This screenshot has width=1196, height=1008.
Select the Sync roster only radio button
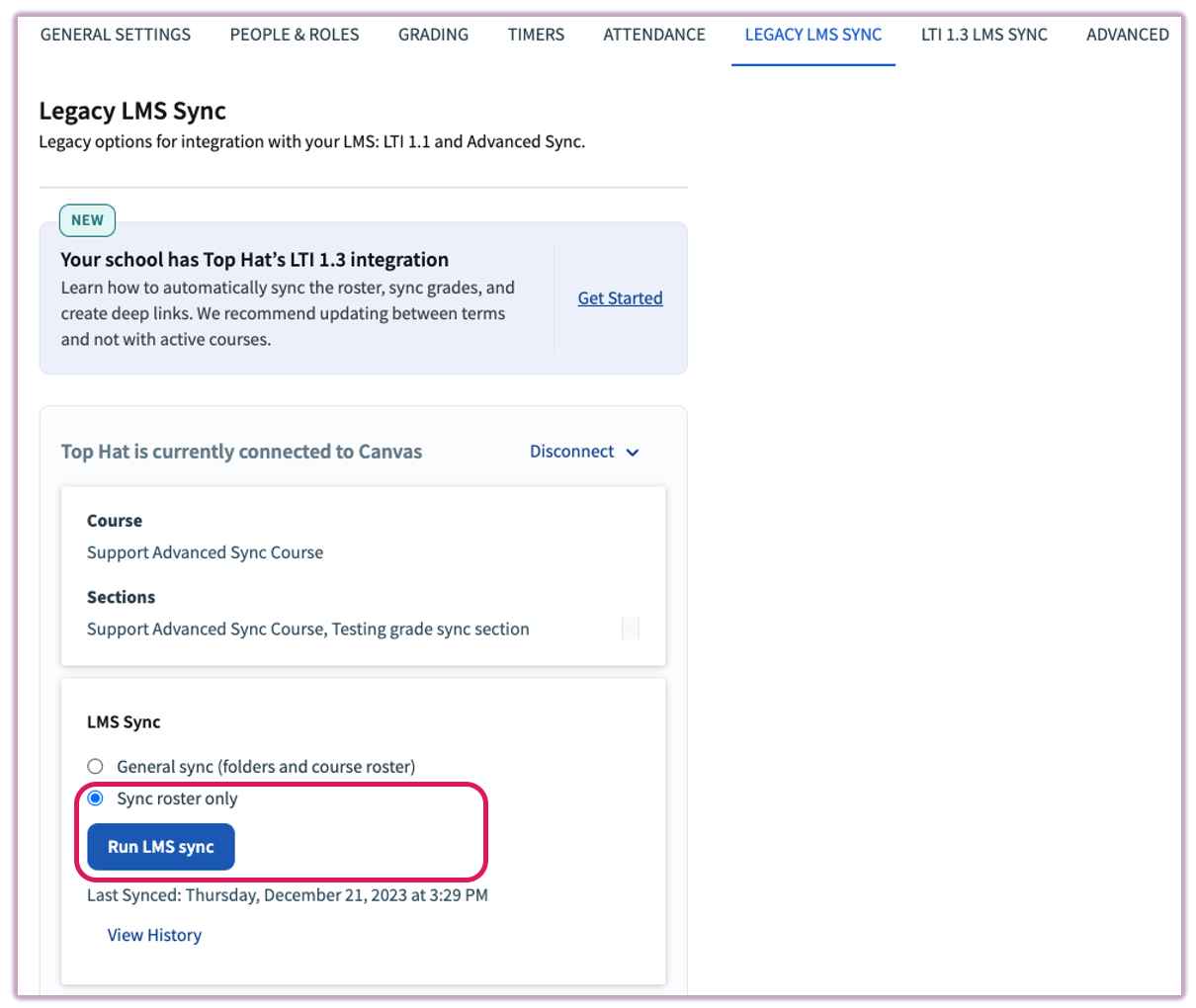[x=95, y=798]
